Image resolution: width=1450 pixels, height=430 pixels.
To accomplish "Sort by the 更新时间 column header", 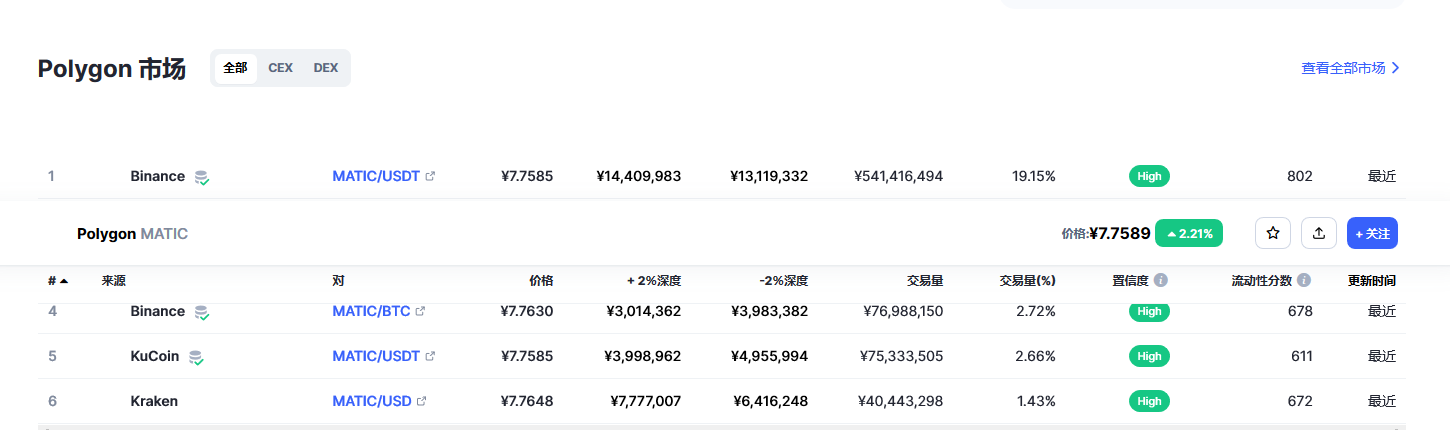I will (1371, 281).
